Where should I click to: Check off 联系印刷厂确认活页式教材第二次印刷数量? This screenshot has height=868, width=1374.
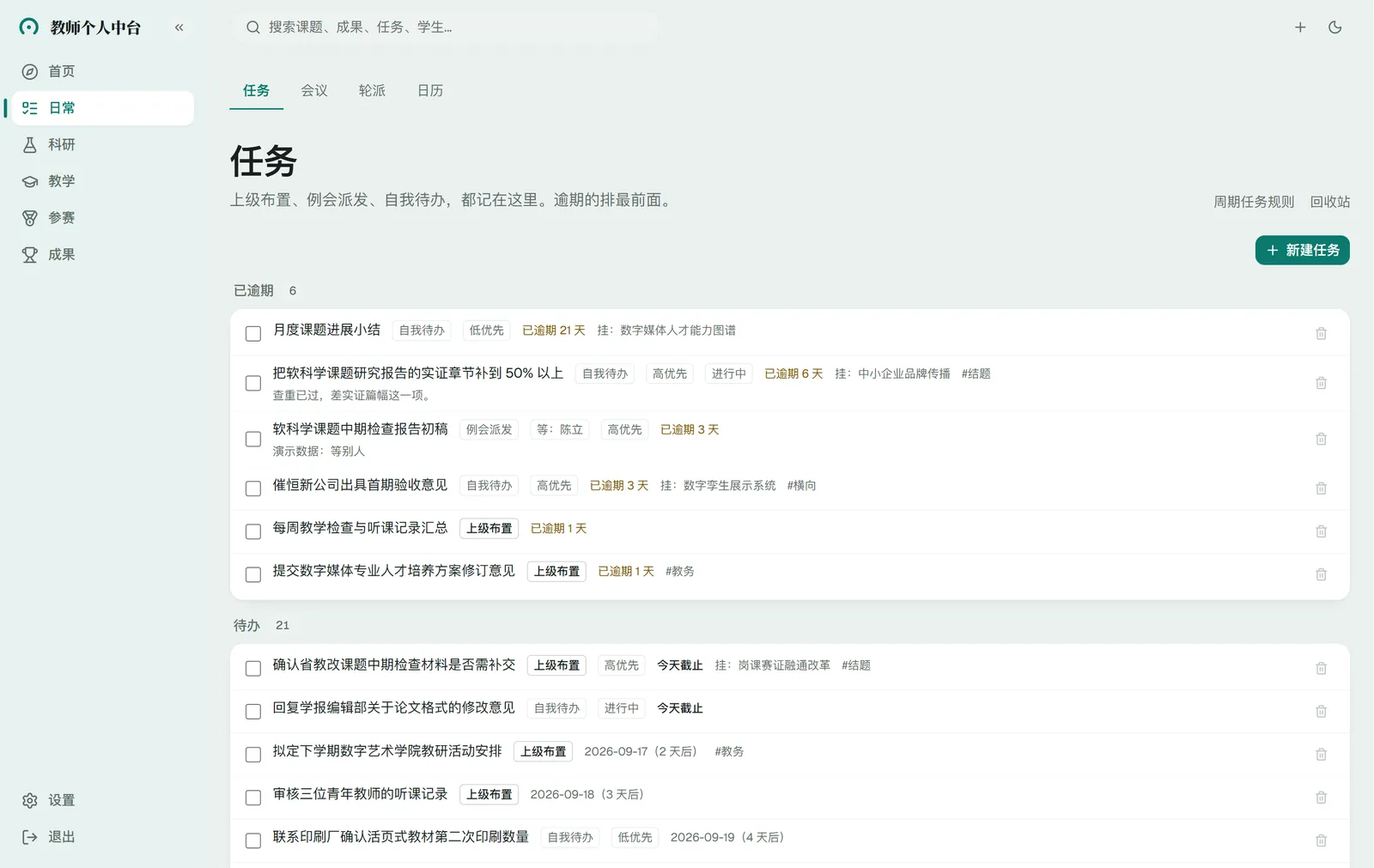253,841
